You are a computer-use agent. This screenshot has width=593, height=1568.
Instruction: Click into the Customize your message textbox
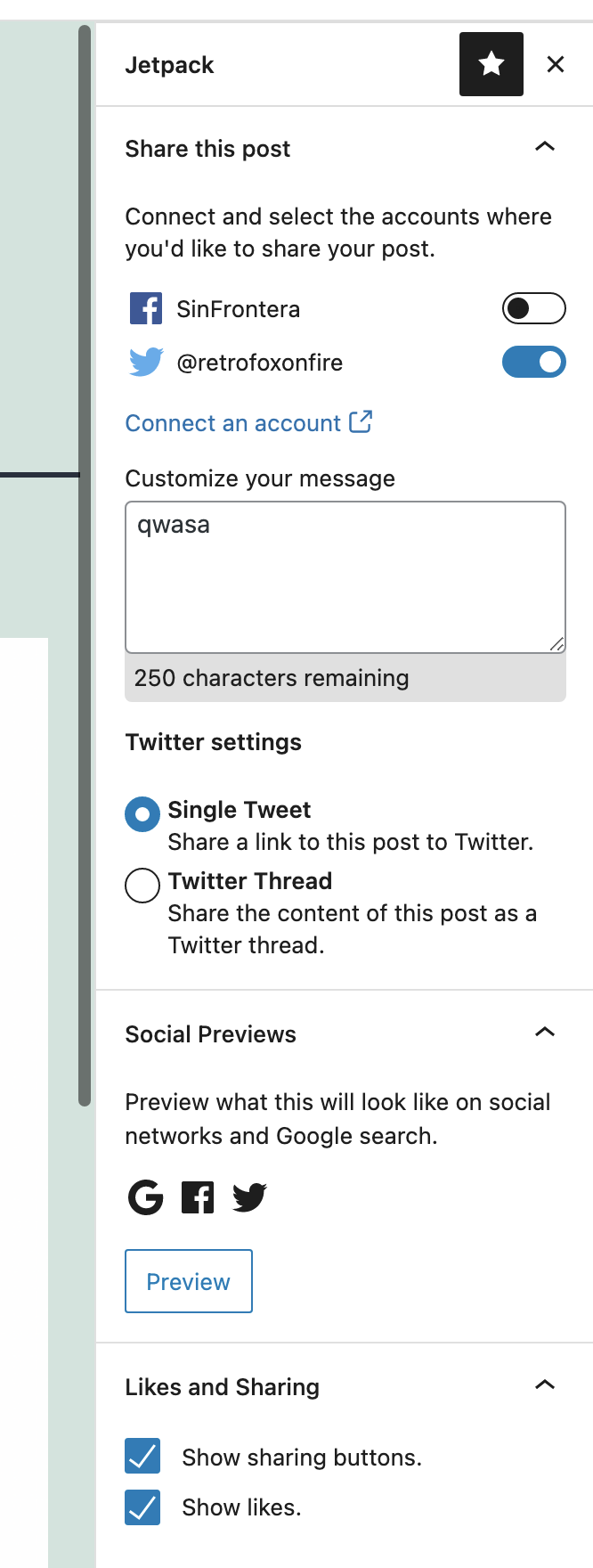tap(345, 577)
